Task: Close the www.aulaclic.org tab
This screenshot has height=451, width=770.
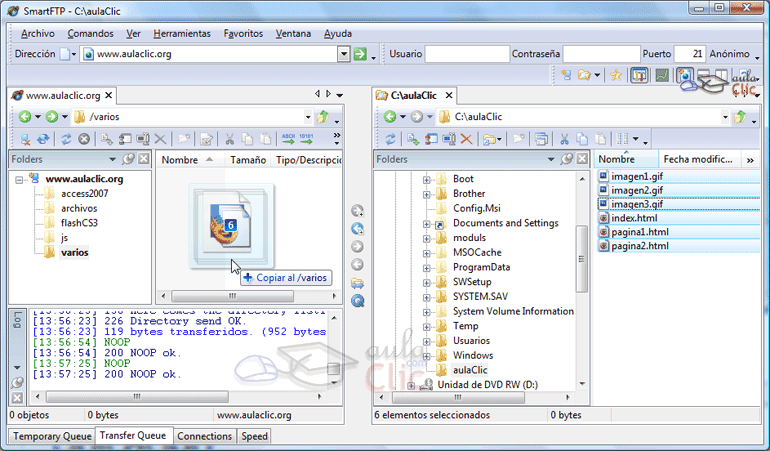Action: [109, 95]
